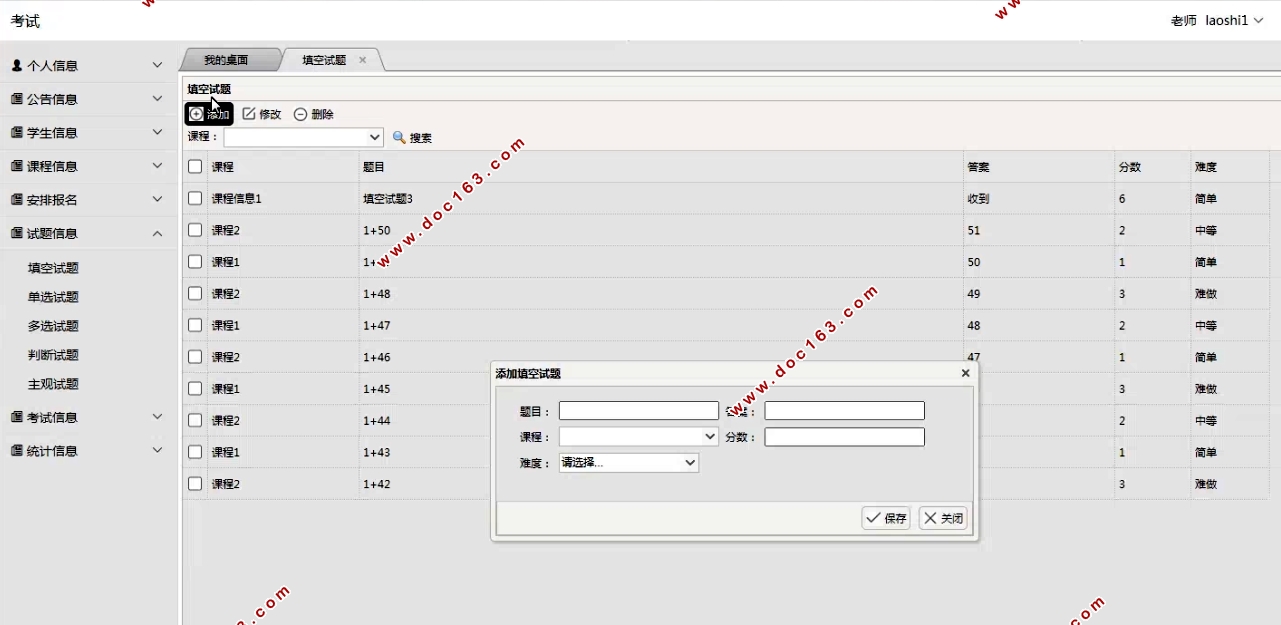Open the 课程 filter dropdown above the table
The width and height of the screenshot is (1281, 625).
coord(303,137)
